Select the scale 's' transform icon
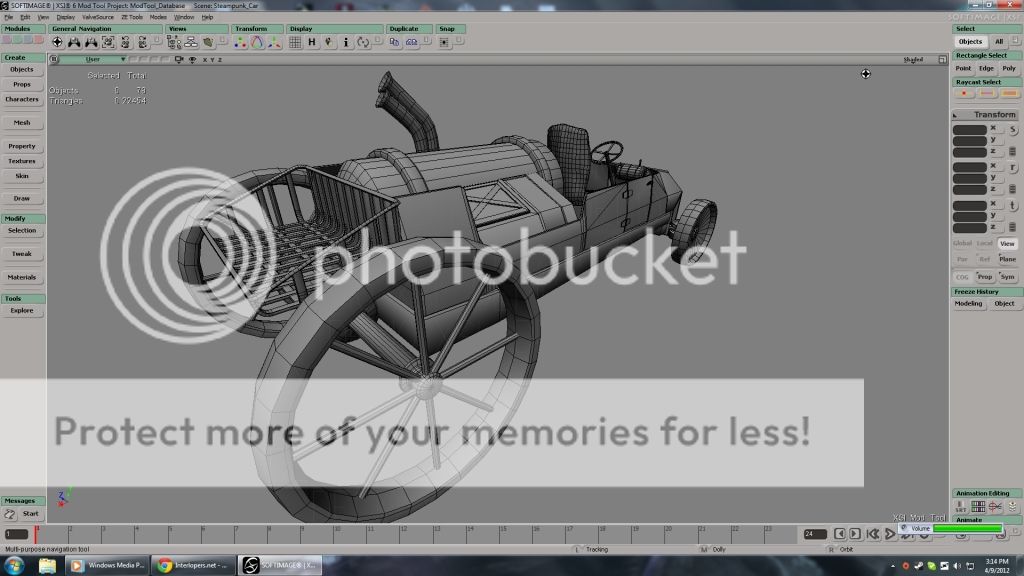 240,43
